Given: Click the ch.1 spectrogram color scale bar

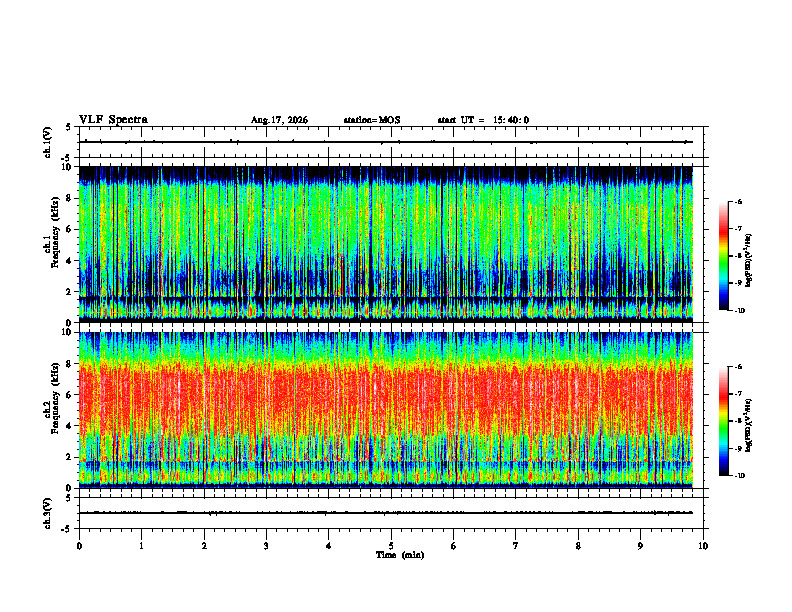Looking at the screenshot, I should click(723, 256).
